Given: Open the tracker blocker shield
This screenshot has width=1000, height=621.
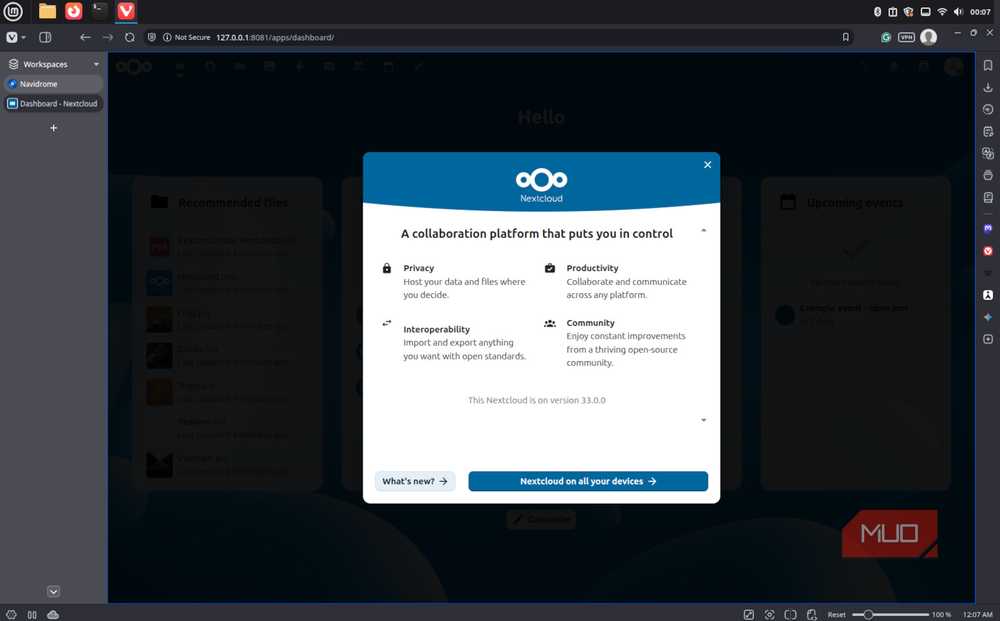Looking at the screenshot, I should (152, 38).
